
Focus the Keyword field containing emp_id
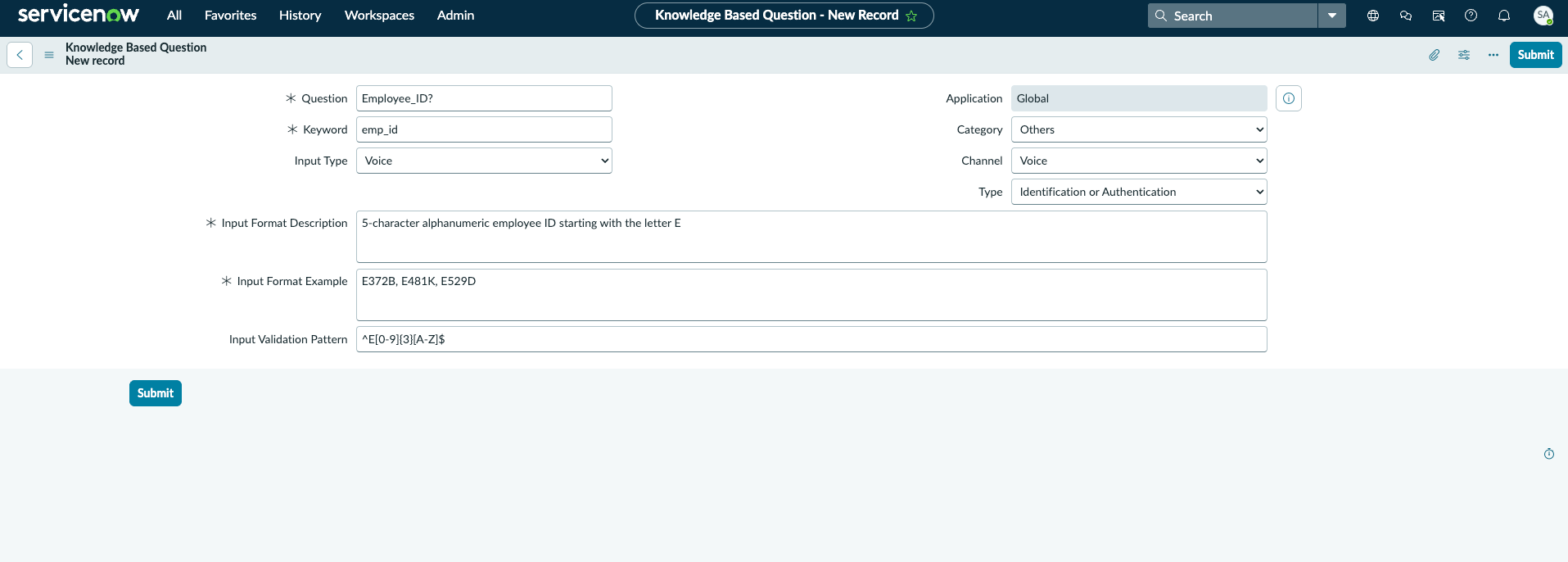coord(484,129)
